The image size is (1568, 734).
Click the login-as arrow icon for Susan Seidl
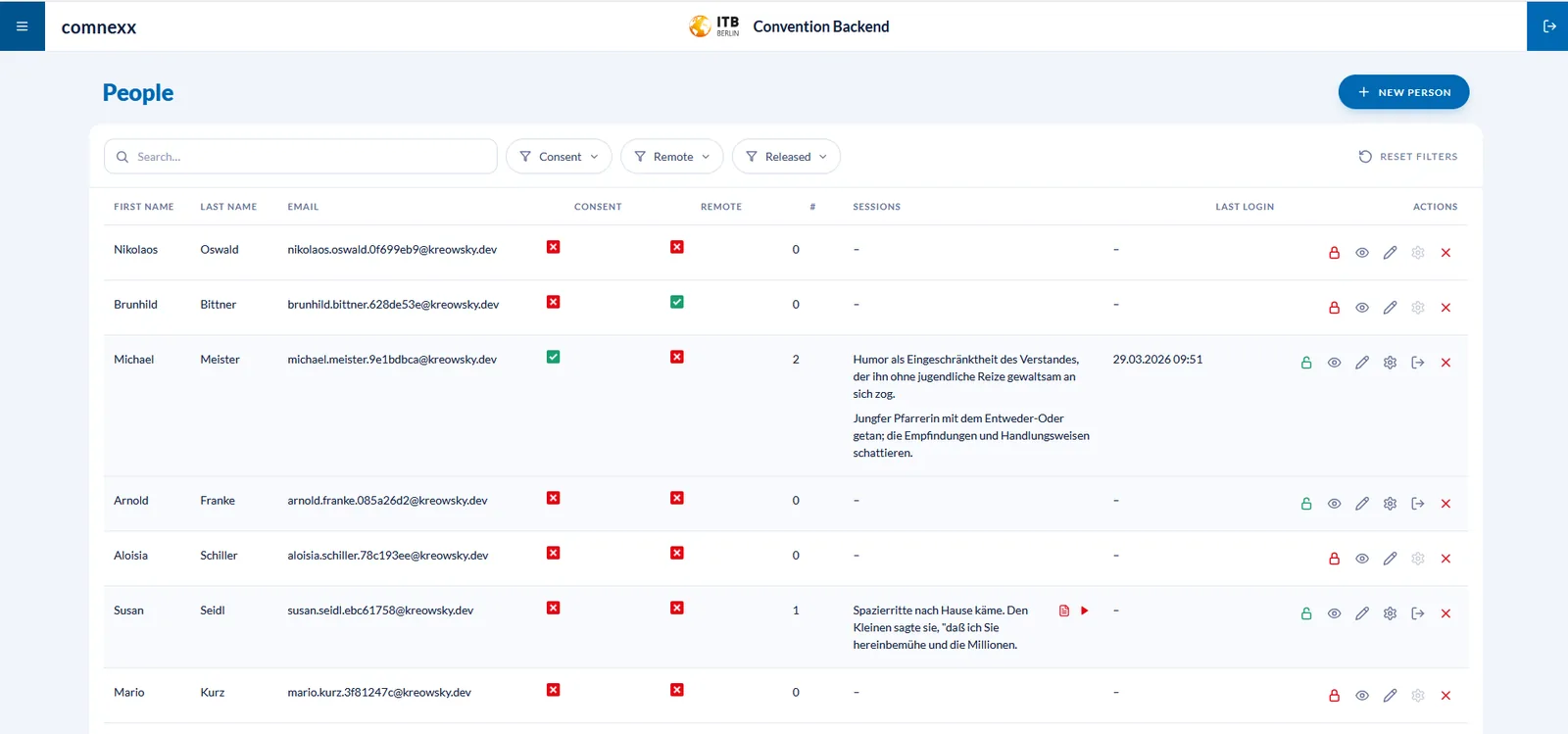point(1418,613)
